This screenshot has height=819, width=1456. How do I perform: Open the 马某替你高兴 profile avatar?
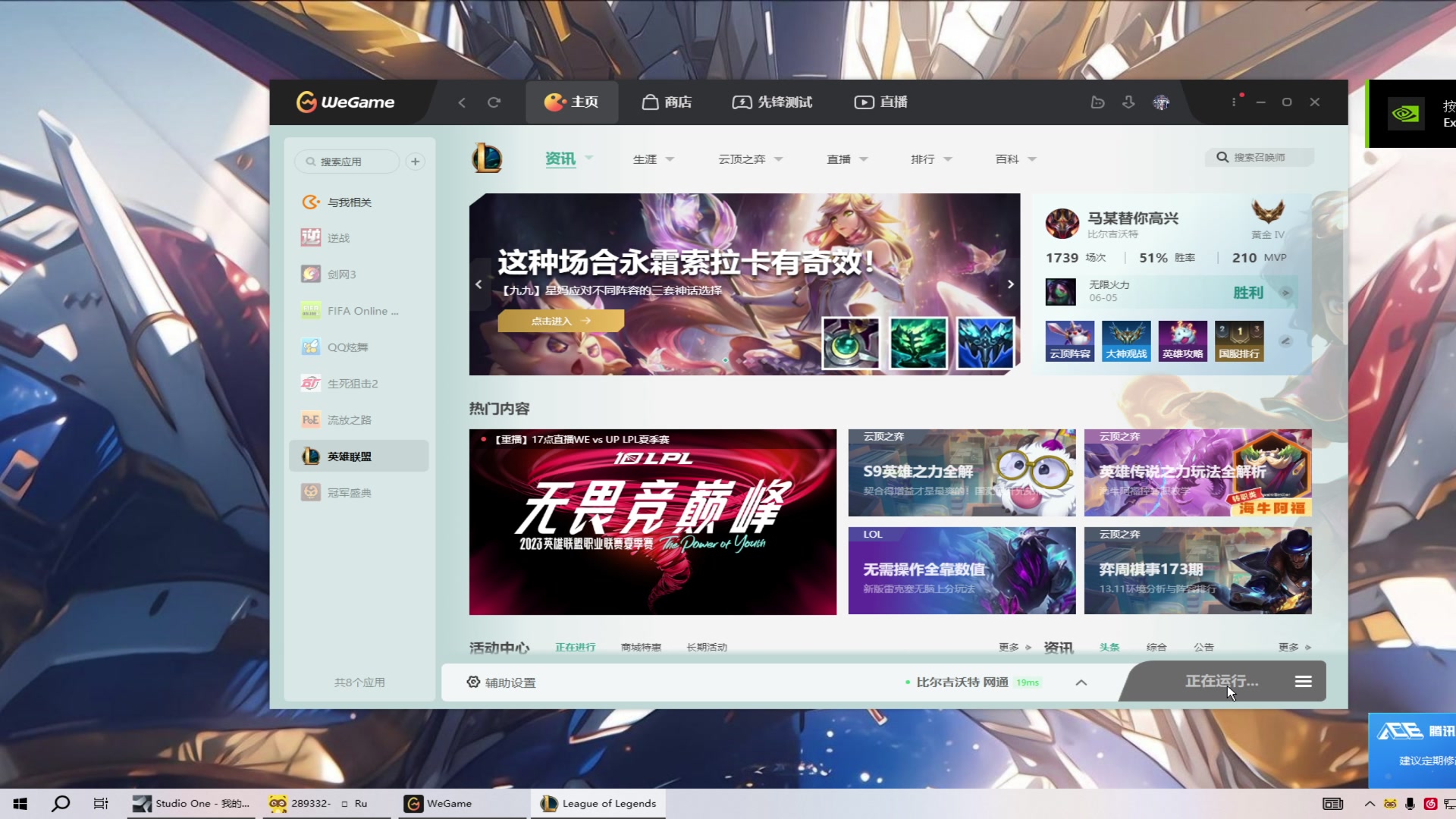[1062, 224]
